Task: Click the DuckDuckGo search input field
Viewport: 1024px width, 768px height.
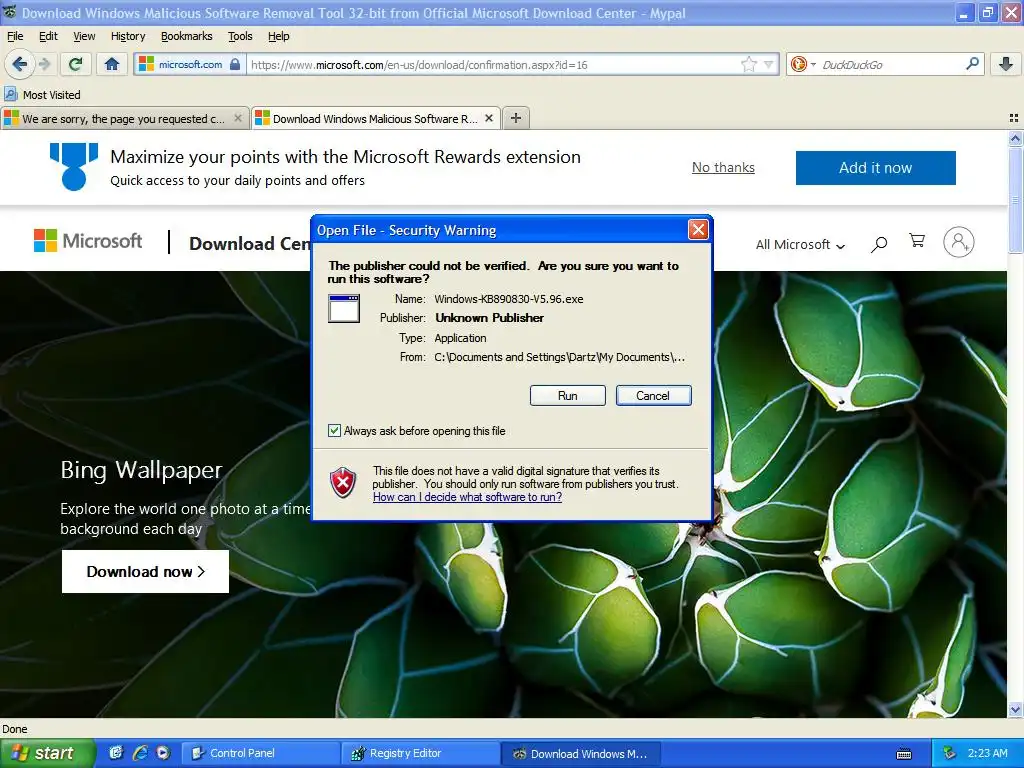Action: [x=890, y=65]
